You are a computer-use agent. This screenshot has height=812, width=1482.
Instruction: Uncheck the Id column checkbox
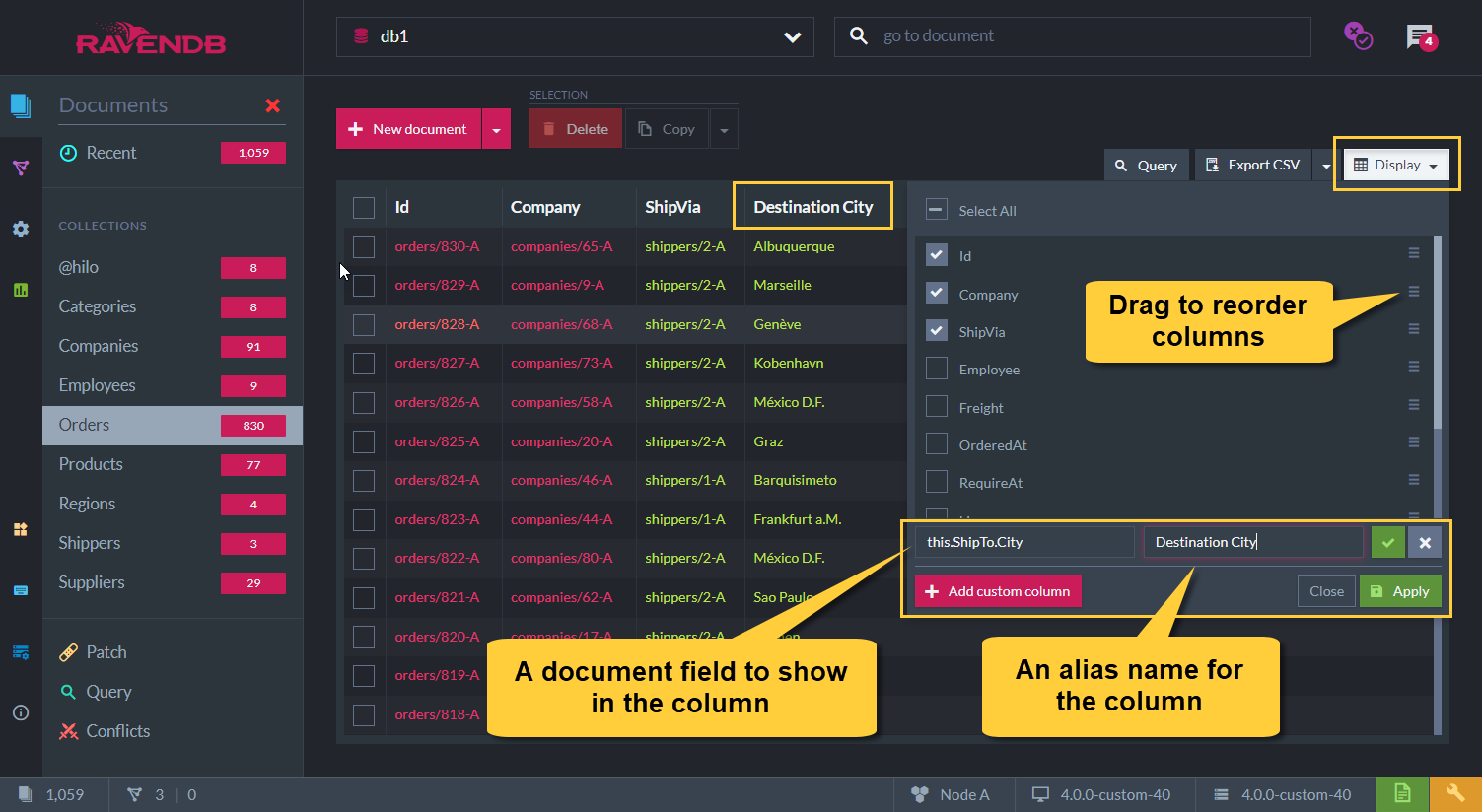point(937,255)
